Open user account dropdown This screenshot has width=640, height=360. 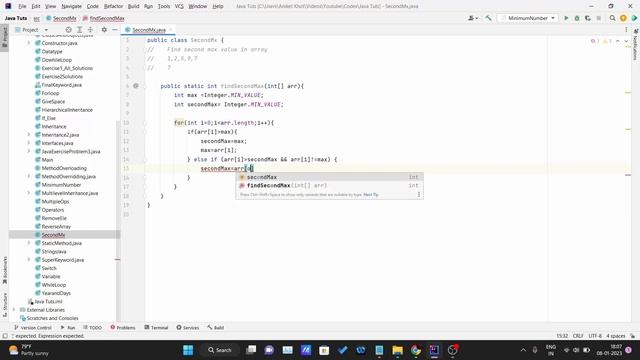[x=473, y=18]
